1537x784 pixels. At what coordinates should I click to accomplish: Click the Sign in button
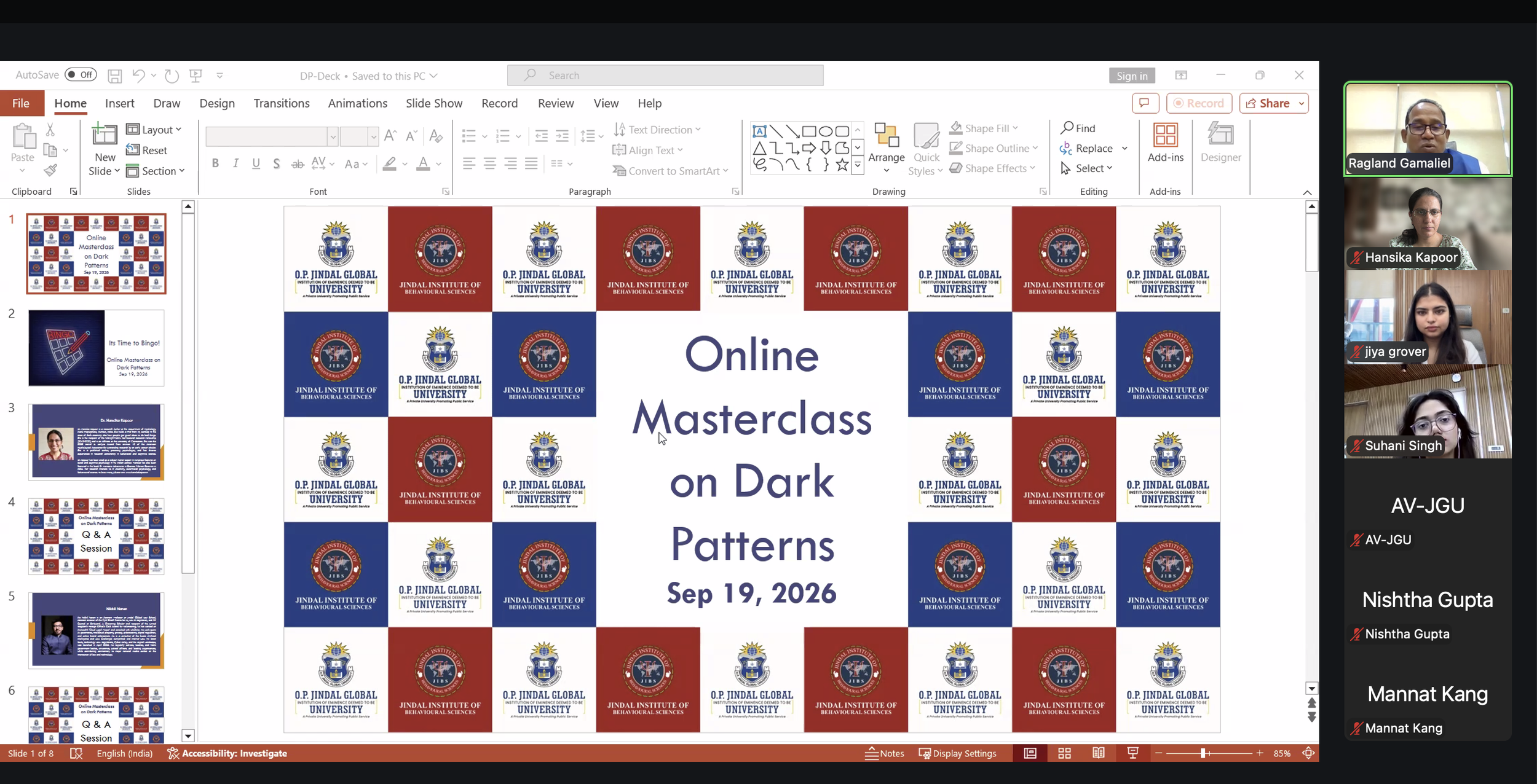1132,76
